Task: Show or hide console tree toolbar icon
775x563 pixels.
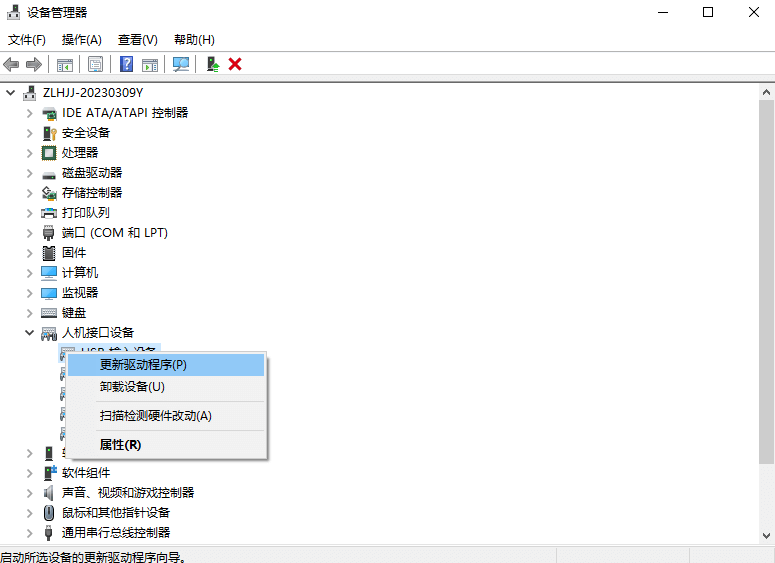Action: coord(65,64)
